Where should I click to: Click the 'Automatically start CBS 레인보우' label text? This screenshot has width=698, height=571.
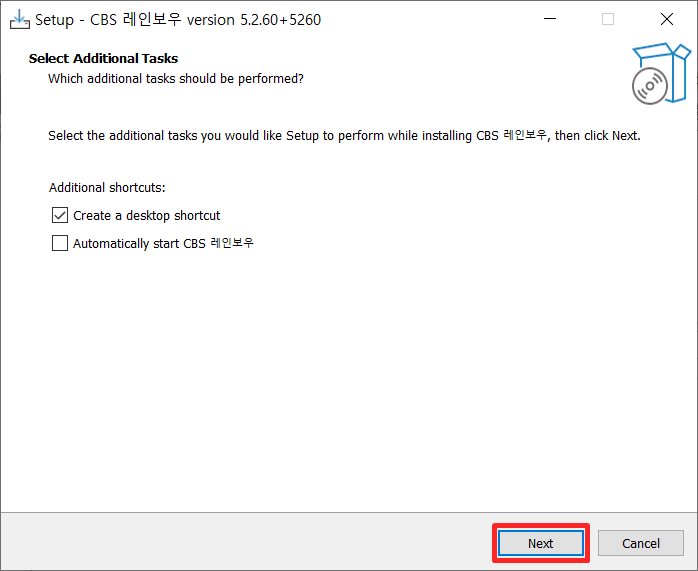pyautogui.click(x=163, y=243)
